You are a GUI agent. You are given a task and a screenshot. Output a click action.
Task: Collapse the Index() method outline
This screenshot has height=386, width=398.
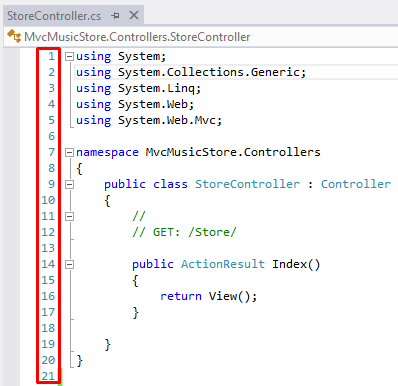(x=69, y=264)
